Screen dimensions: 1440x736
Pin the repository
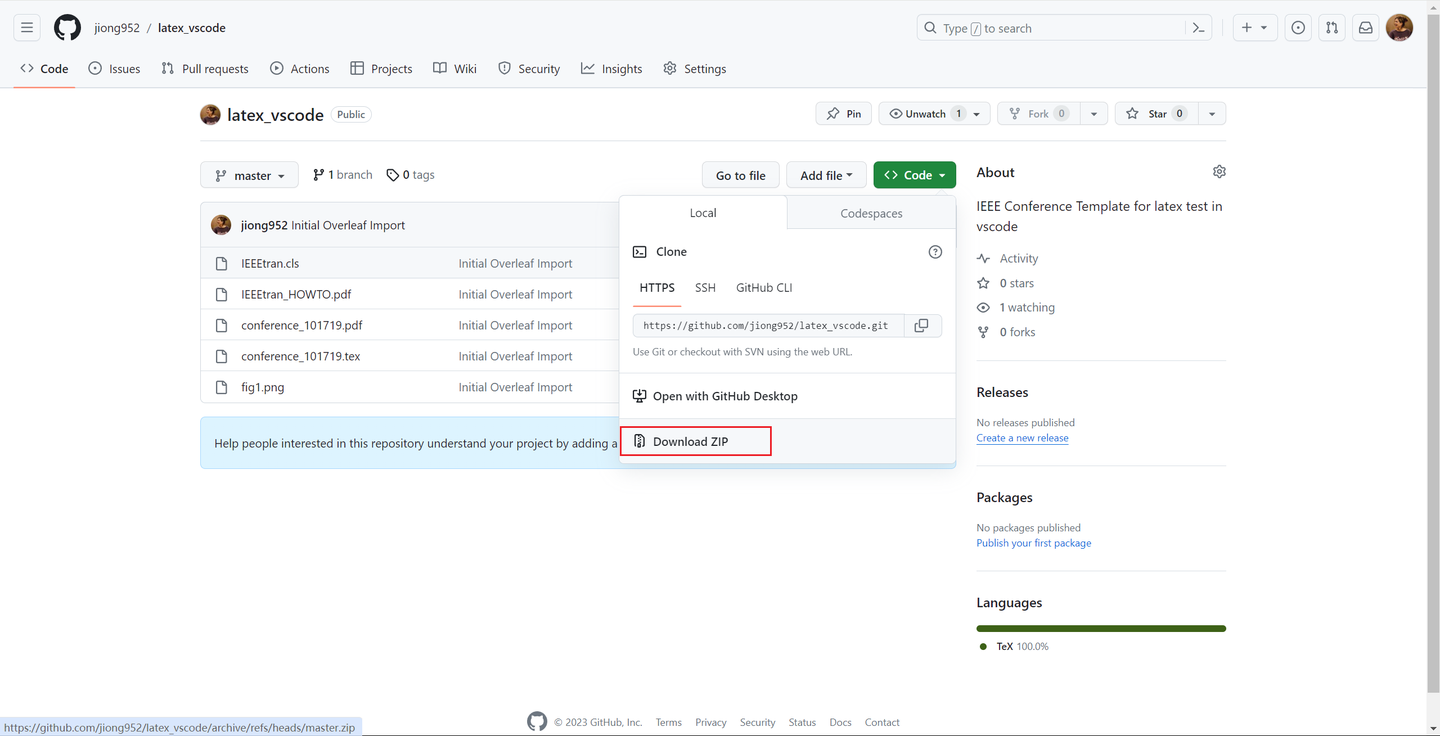pyautogui.click(x=842, y=113)
